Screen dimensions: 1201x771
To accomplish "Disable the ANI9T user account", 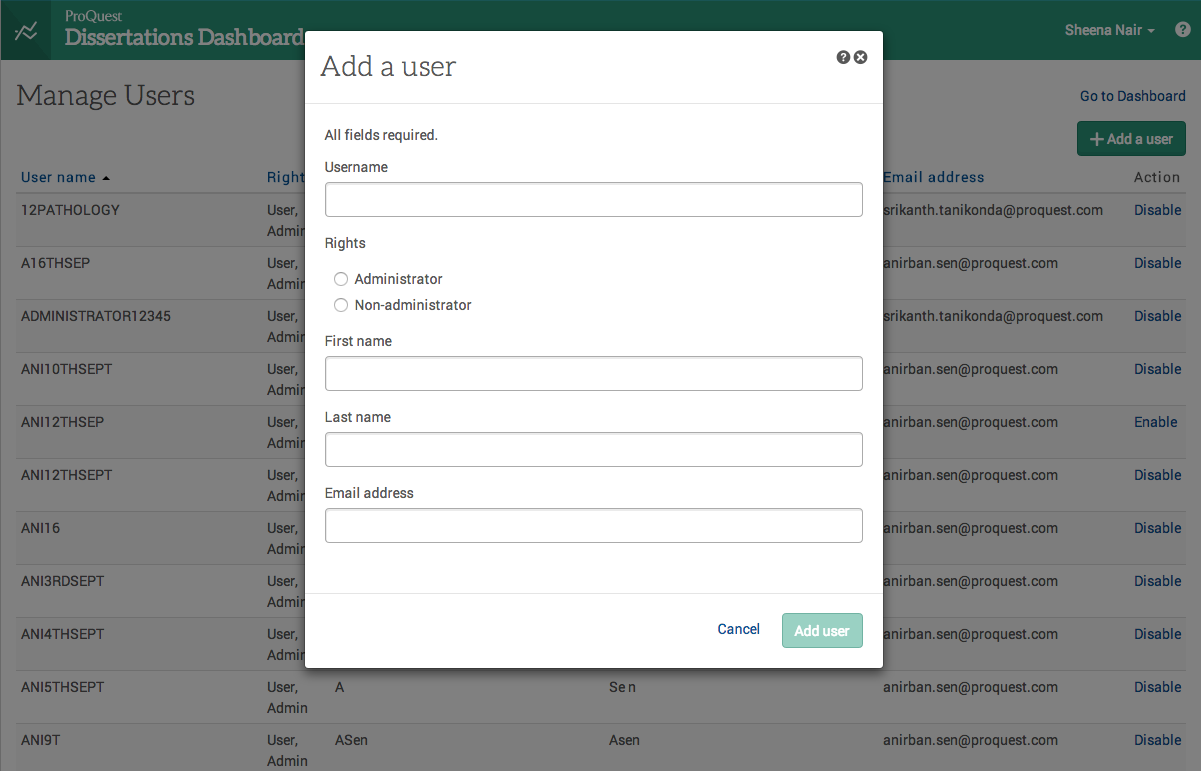I will 1157,740.
